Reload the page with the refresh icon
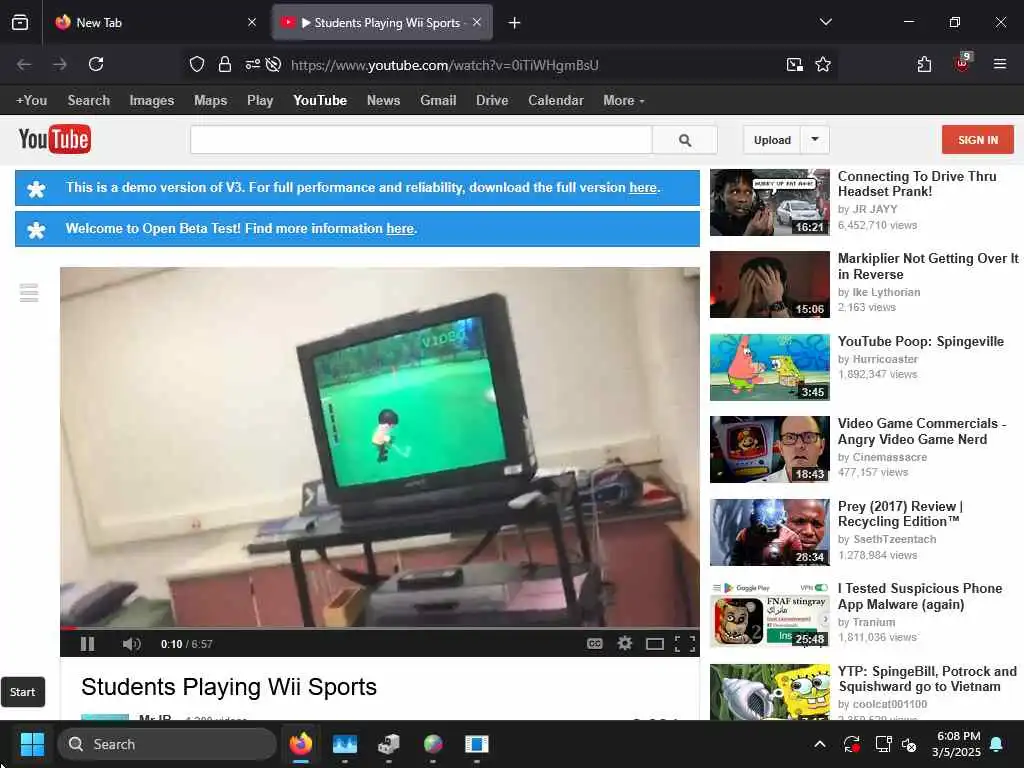This screenshot has width=1024, height=768. 96,64
